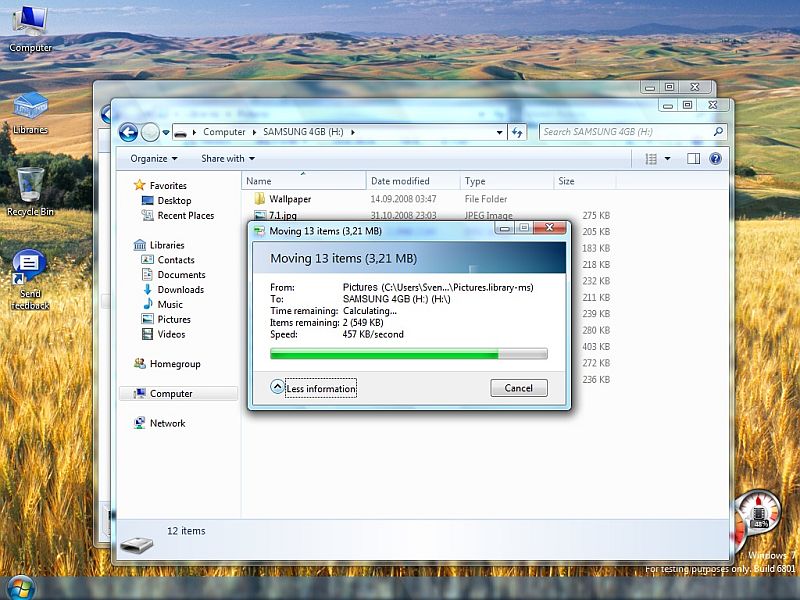This screenshot has width=800, height=600.
Task: Click the Refresh button beside address bar
Action: [x=517, y=133]
